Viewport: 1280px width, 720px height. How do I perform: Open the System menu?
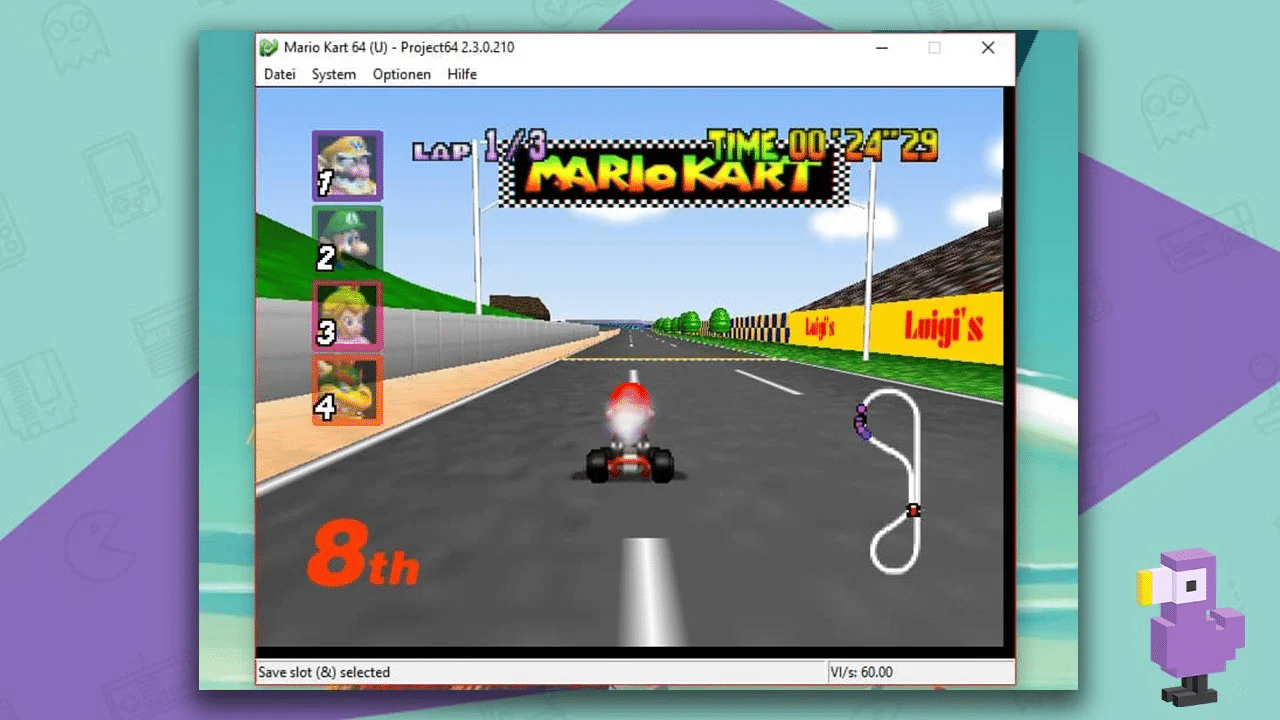(333, 74)
